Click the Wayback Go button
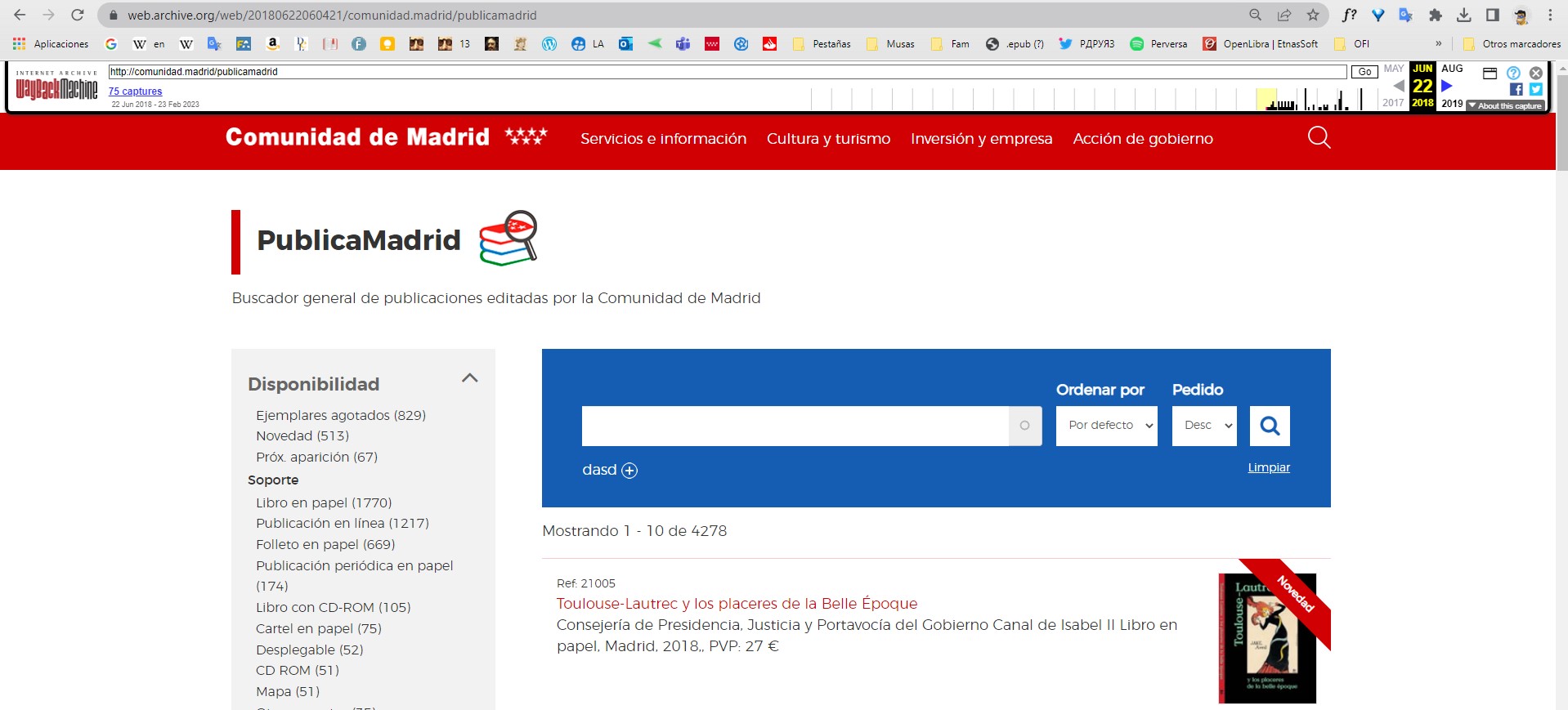1568x710 pixels. coord(1364,72)
